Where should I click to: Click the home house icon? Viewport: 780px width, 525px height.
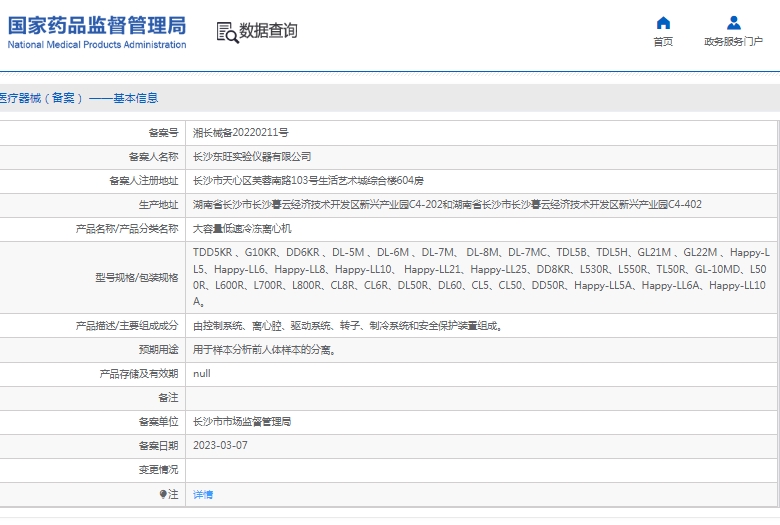(663, 23)
